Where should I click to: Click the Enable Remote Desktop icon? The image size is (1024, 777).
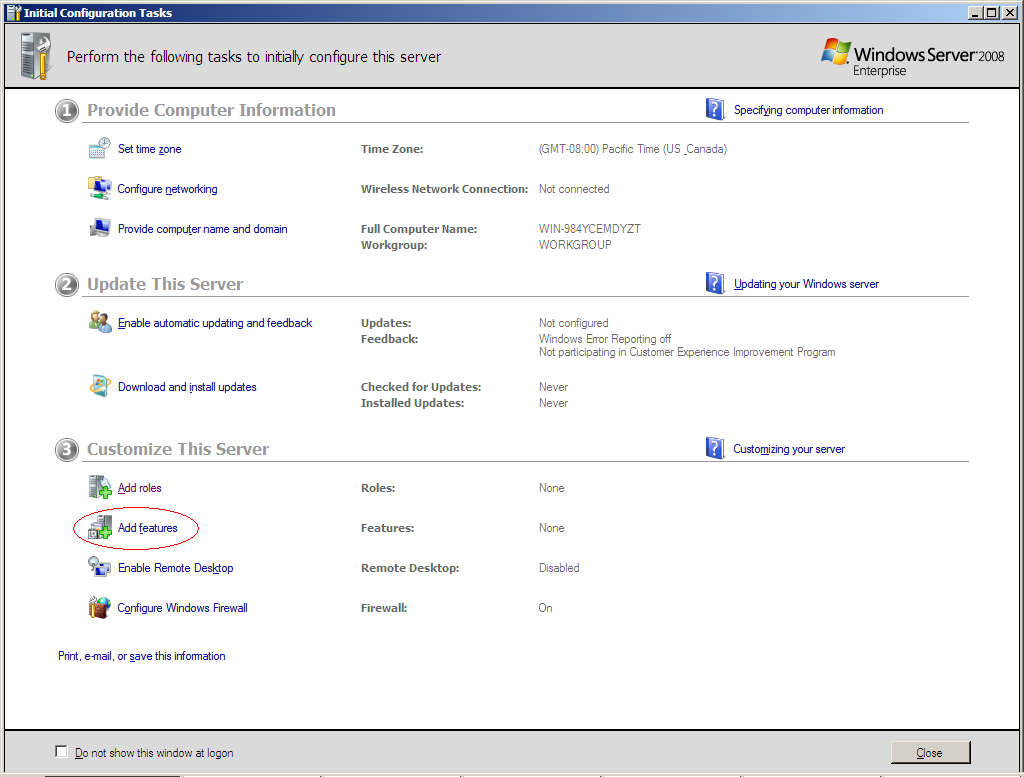99,567
